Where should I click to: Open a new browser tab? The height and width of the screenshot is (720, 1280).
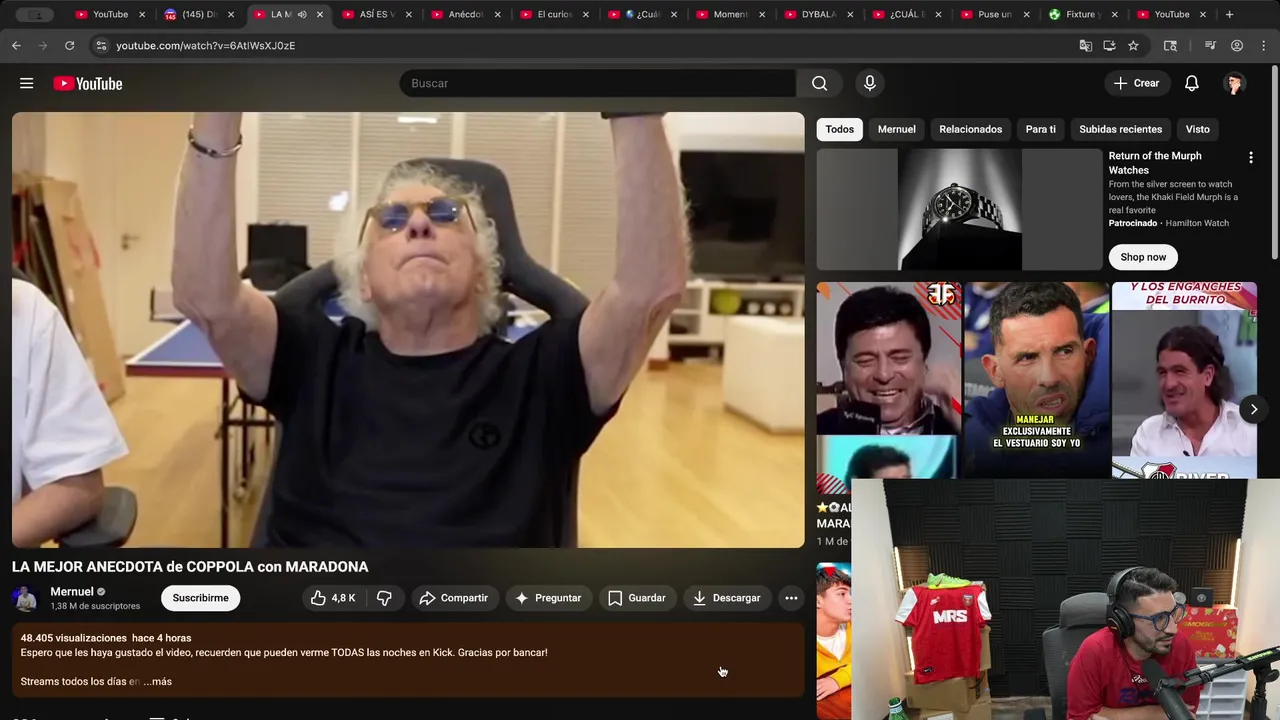point(1229,14)
